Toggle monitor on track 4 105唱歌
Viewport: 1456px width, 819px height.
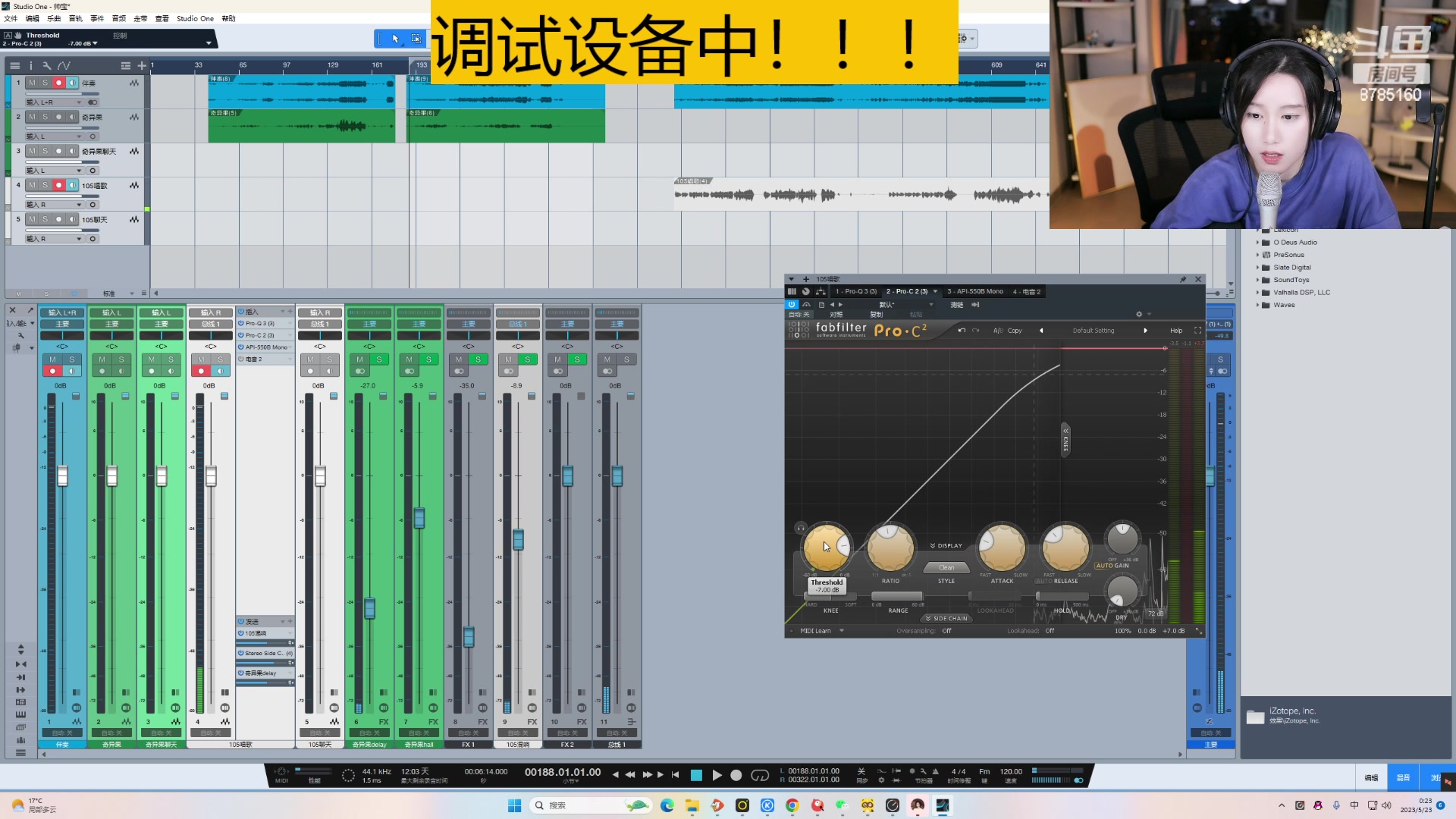click(72, 185)
